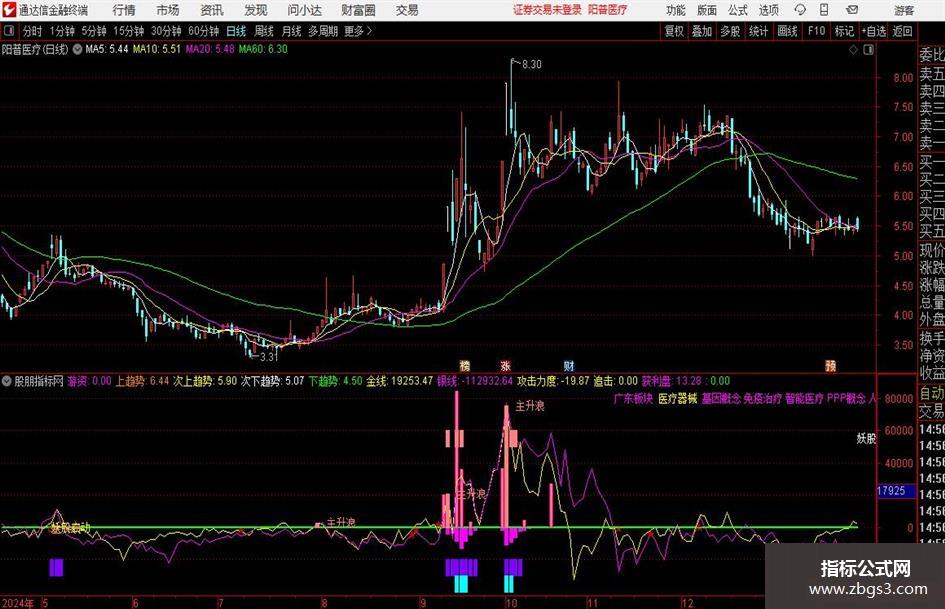Open the 行情 menu
This screenshot has height=609, width=945.
click(124, 10)
